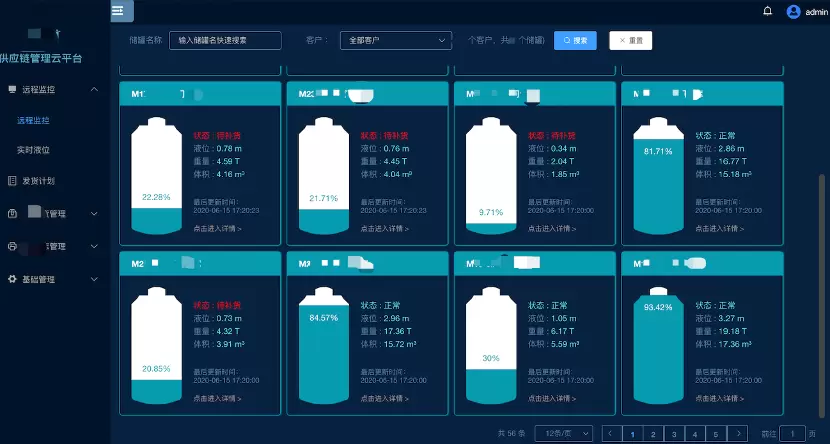
Task: Click the 发货计划 document icon
Action: point(12,181)
